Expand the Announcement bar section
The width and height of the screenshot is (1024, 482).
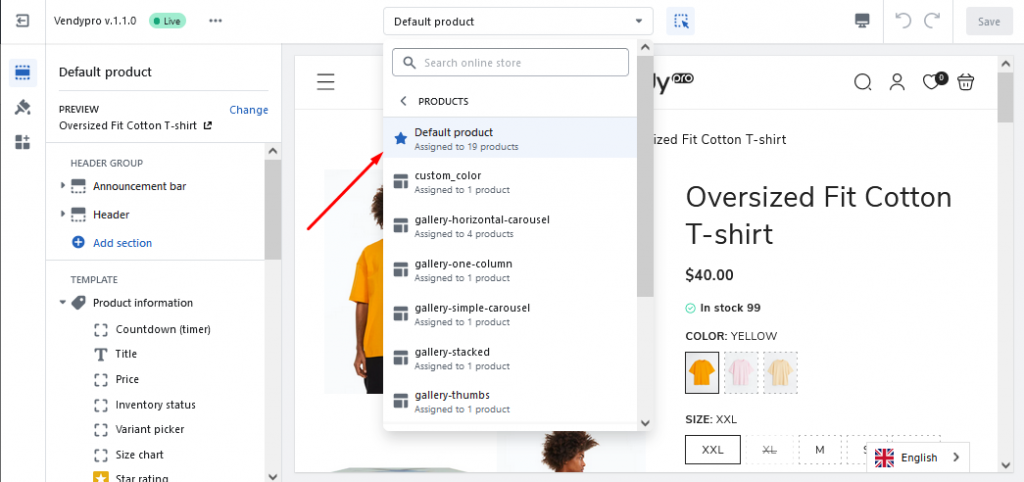point(63,186)
